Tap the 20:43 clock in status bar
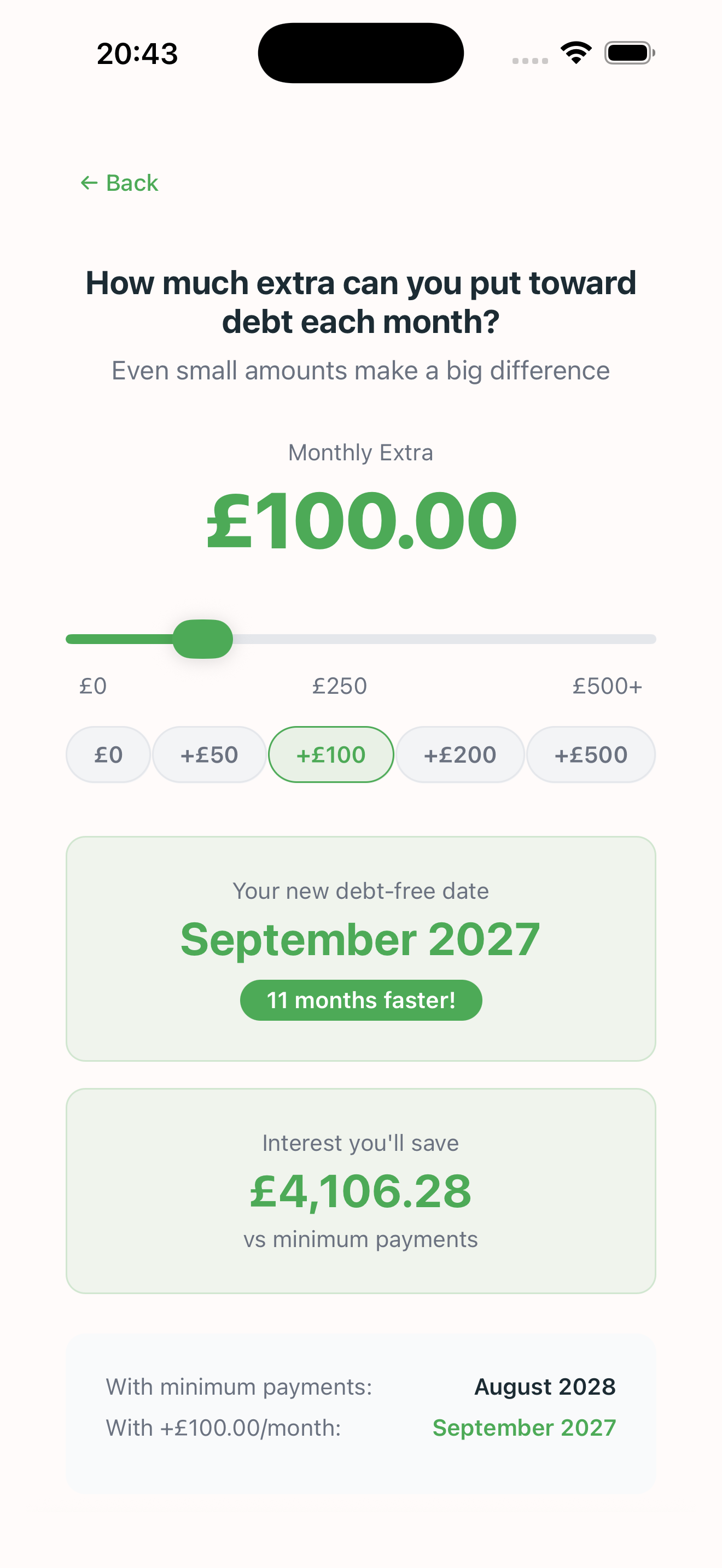This screenshot has width=722, height=1568. point(137,54)
